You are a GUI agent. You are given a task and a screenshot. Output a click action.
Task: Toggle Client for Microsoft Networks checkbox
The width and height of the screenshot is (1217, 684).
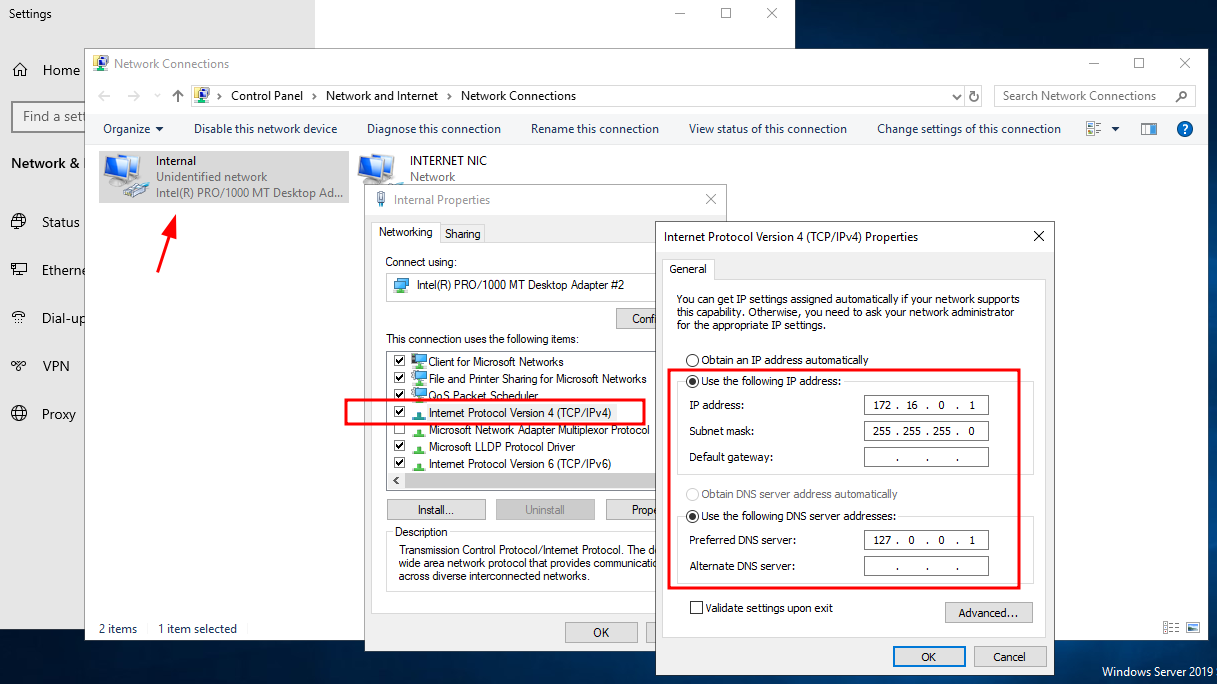click(x=400, y=361)
